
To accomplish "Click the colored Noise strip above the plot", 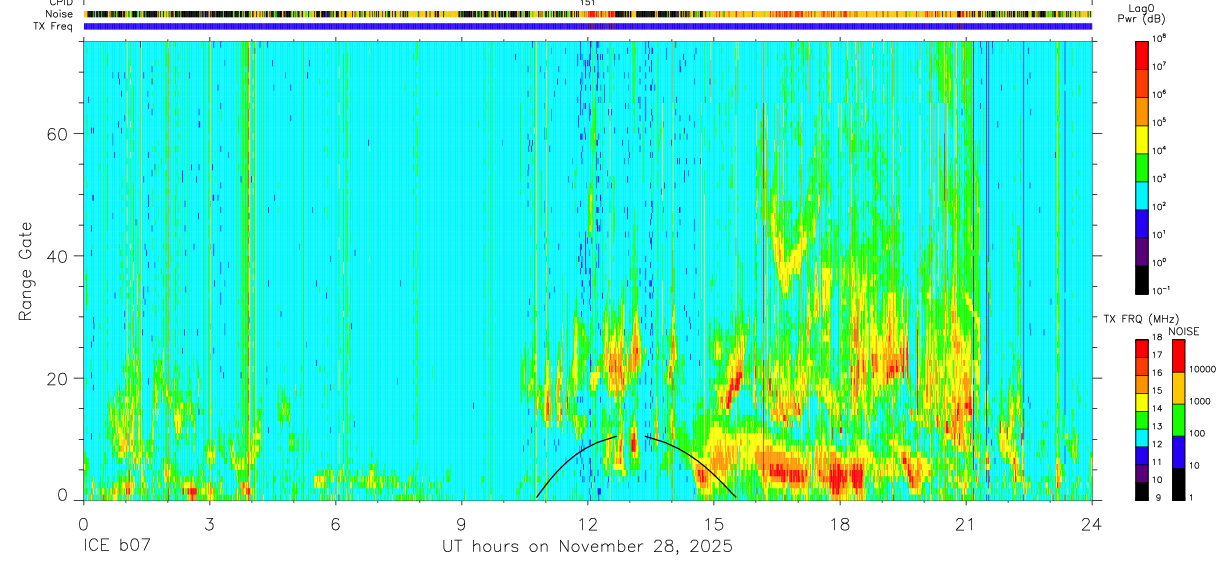I will pos(588,14).
